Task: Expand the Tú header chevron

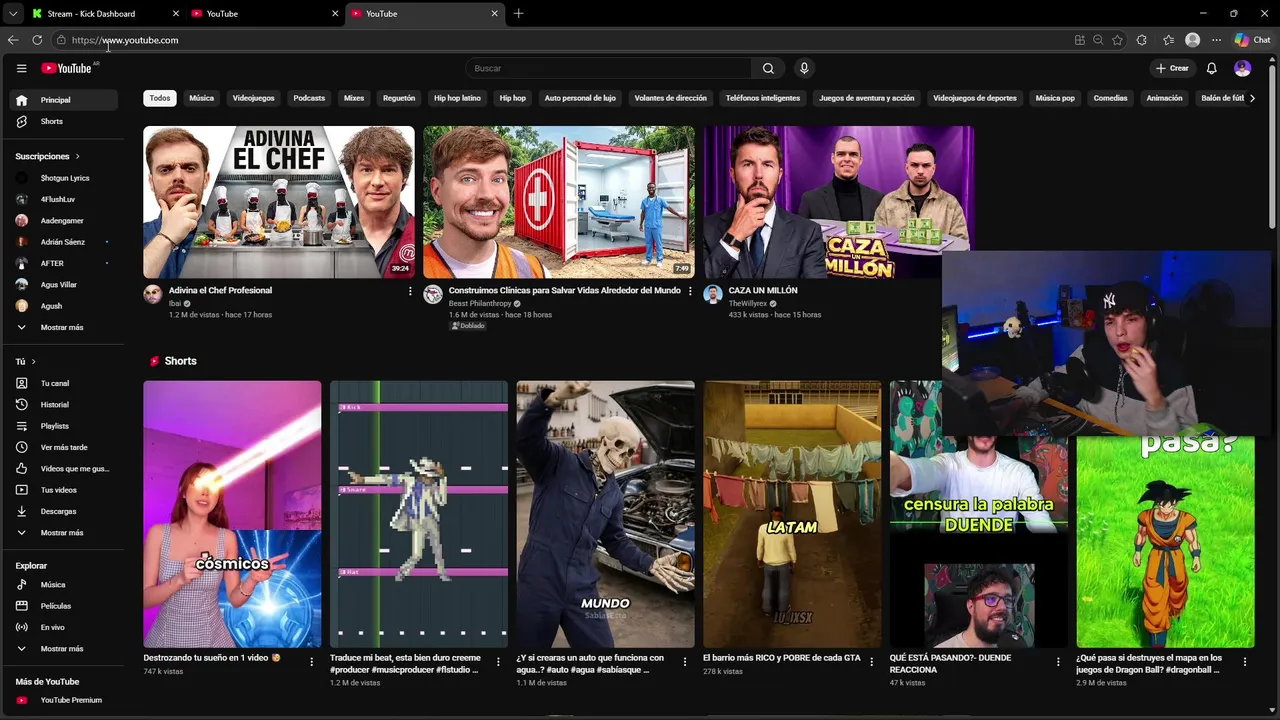Action: (33, 362)
